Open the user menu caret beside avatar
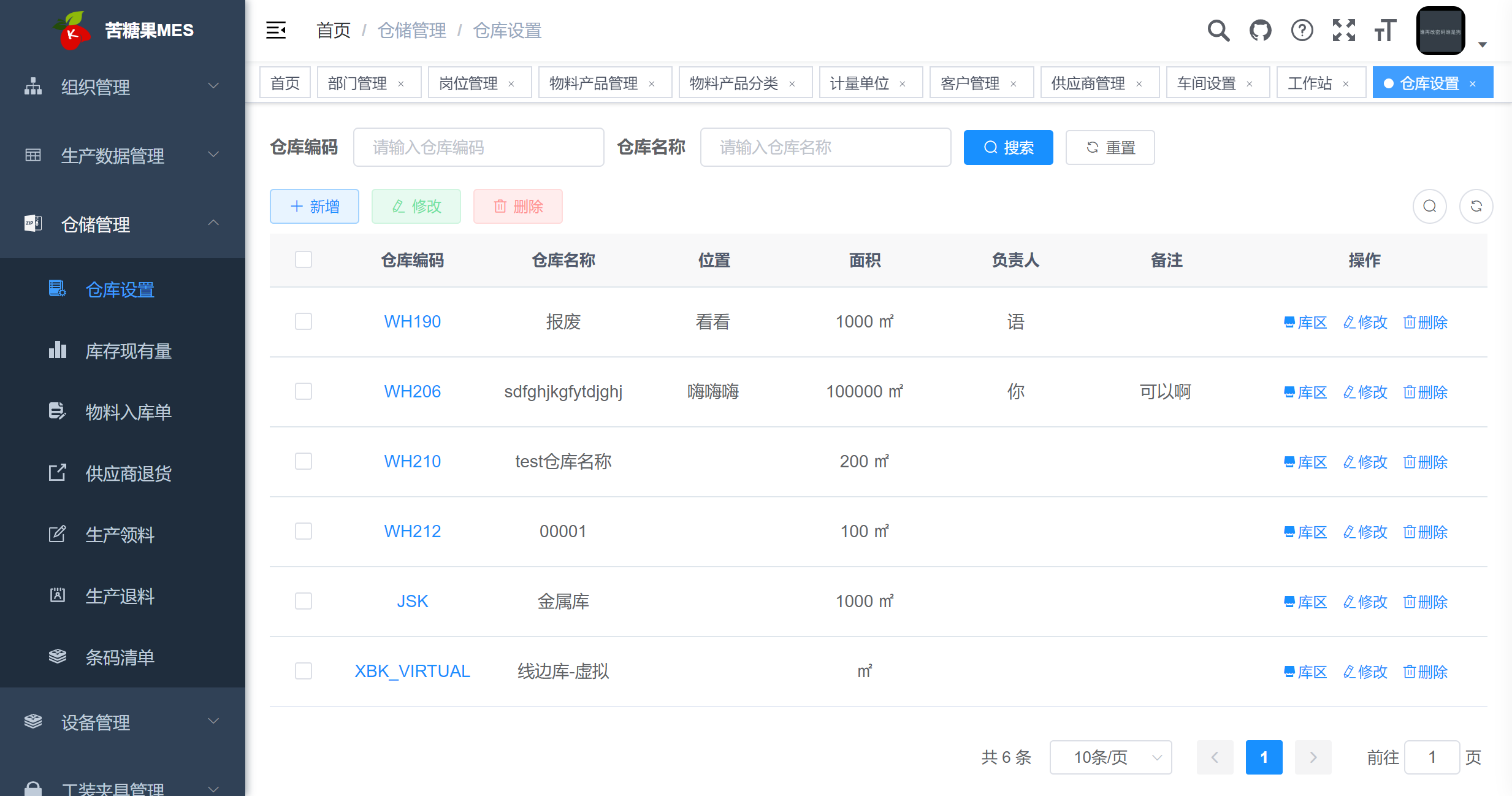 click(1483, 45)
